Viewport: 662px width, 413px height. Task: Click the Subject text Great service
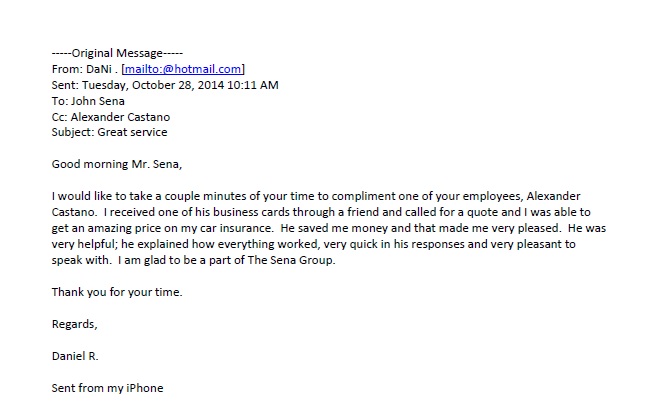pos(132,132)
